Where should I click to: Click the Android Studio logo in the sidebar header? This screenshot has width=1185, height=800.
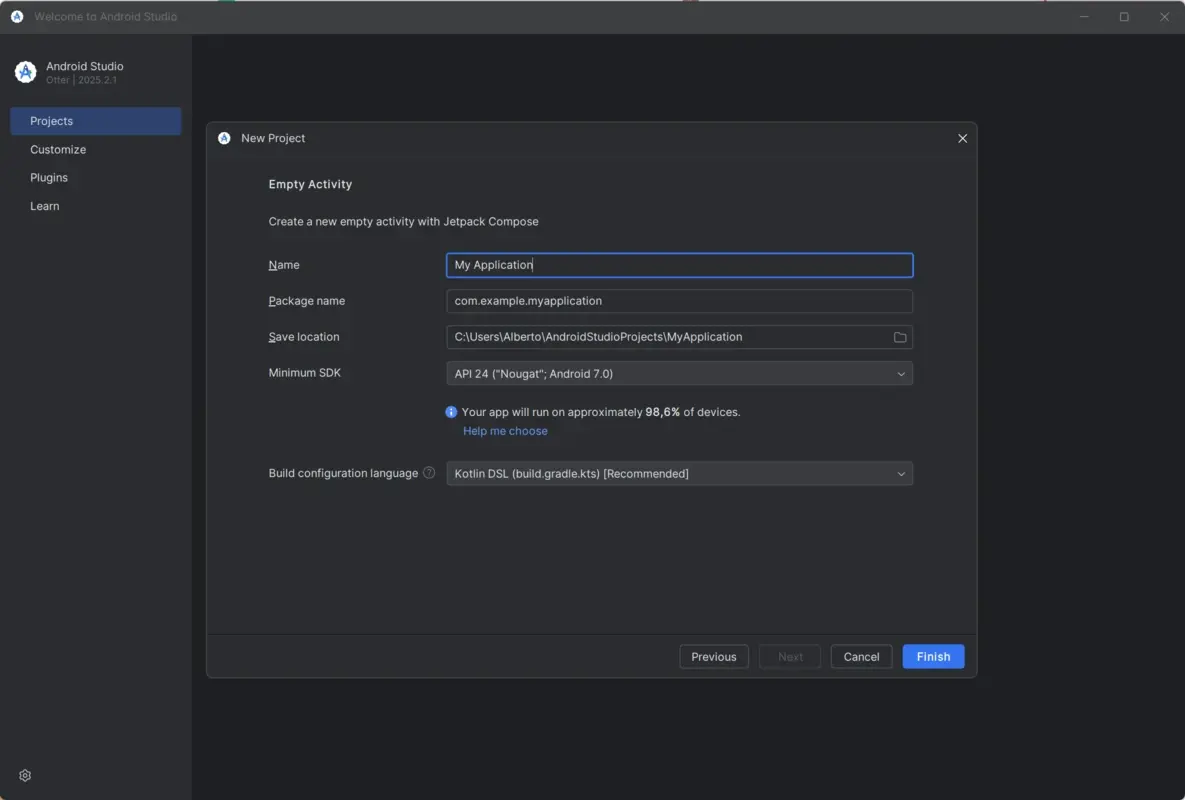(x=24, y=71)
